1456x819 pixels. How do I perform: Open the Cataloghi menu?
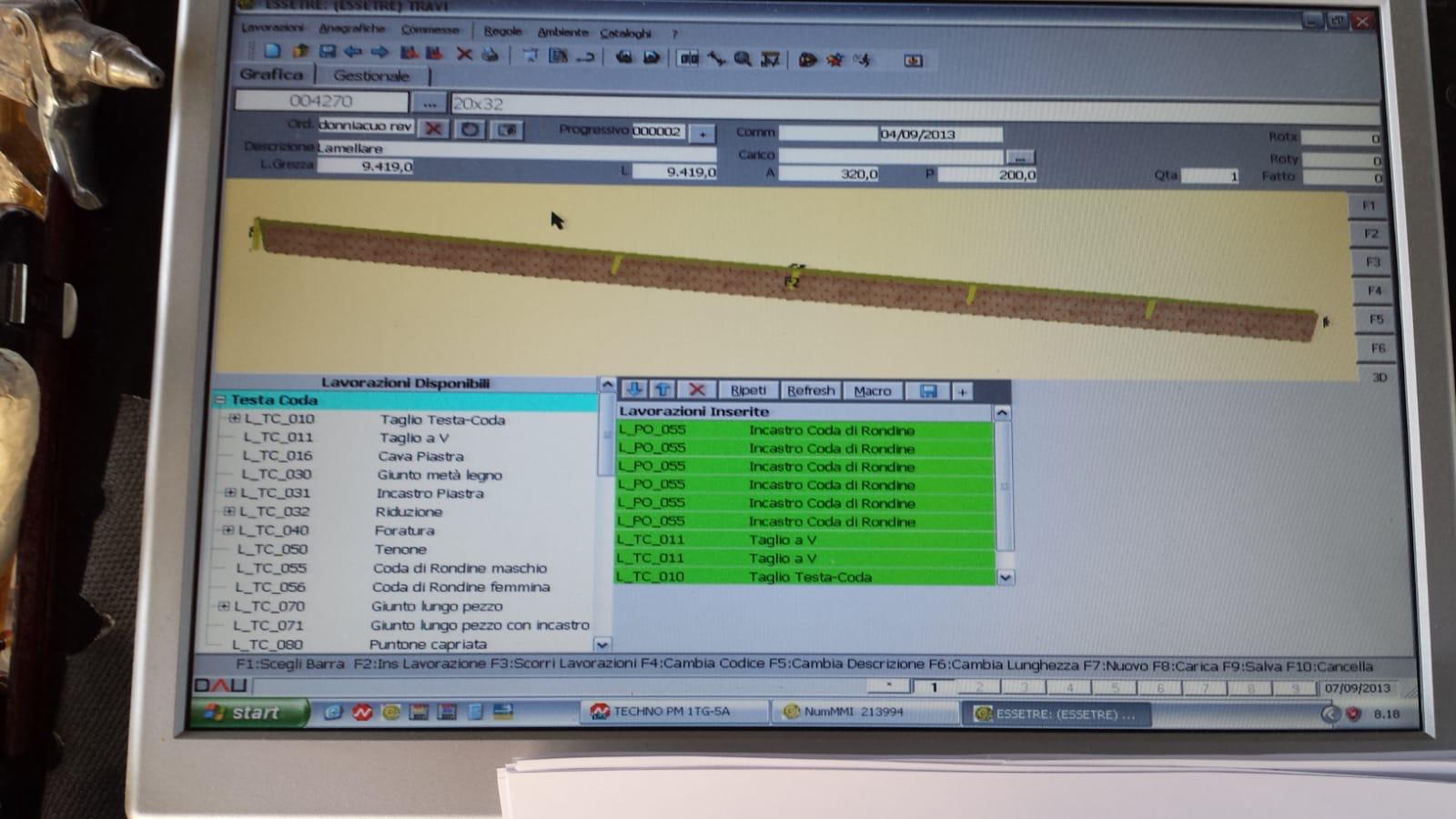pyautogui.click(x=626, y=34)
